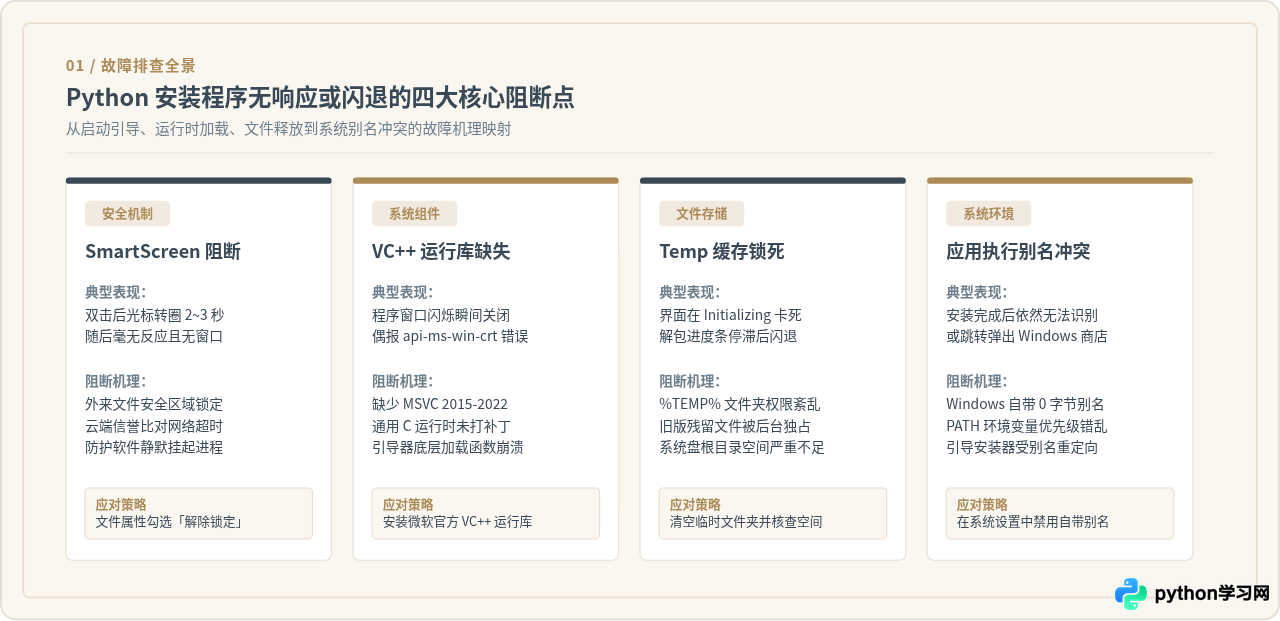Click '引导器底层加载函数崩溃' line

pyautogui.click(x=448, y=447)
